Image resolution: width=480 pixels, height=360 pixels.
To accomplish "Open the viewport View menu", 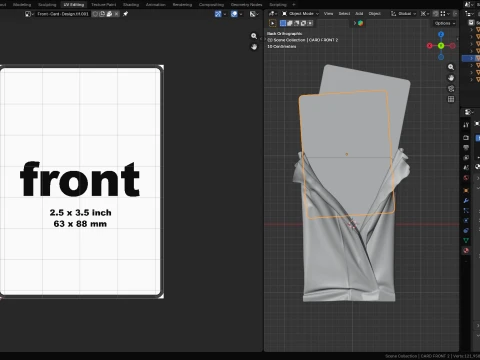I will [328, 14].
